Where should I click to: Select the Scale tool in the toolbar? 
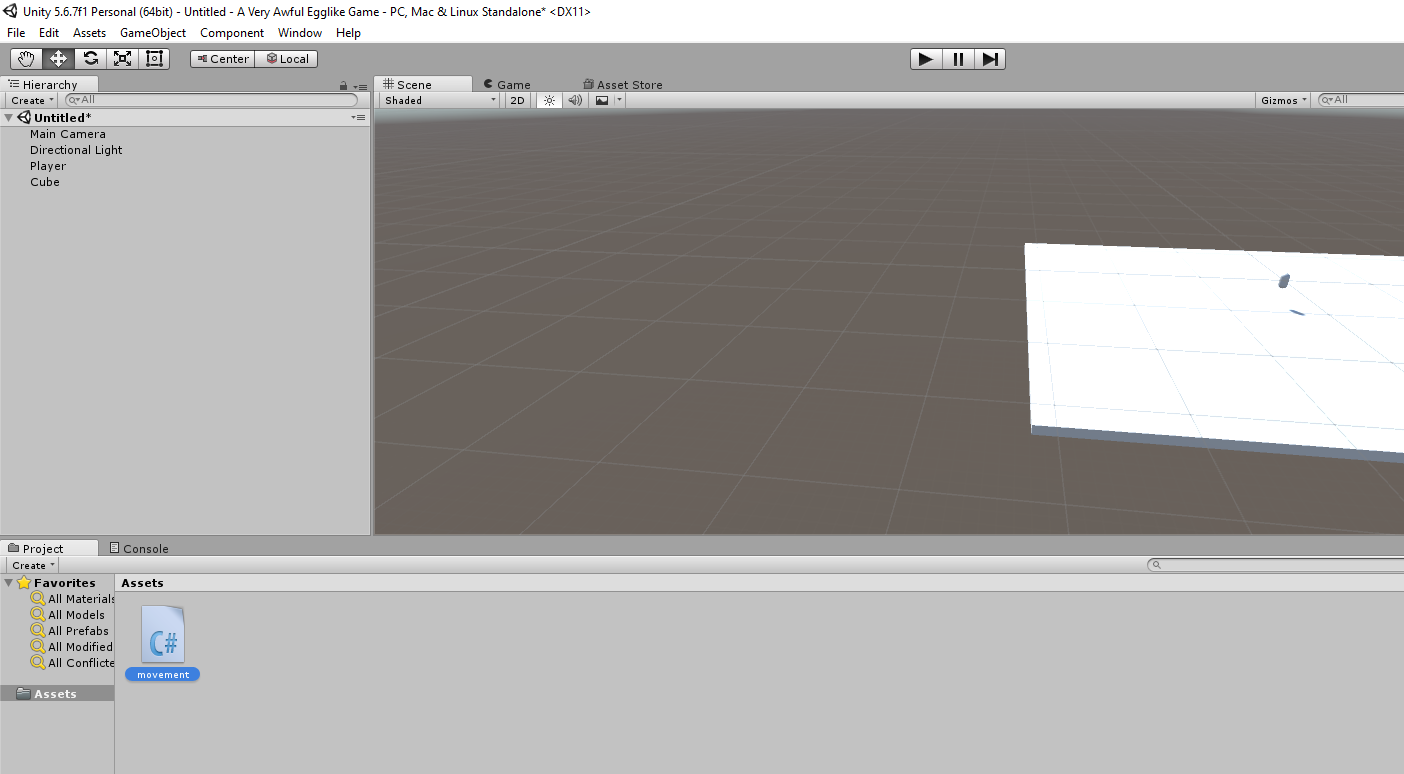click(122, 59)
